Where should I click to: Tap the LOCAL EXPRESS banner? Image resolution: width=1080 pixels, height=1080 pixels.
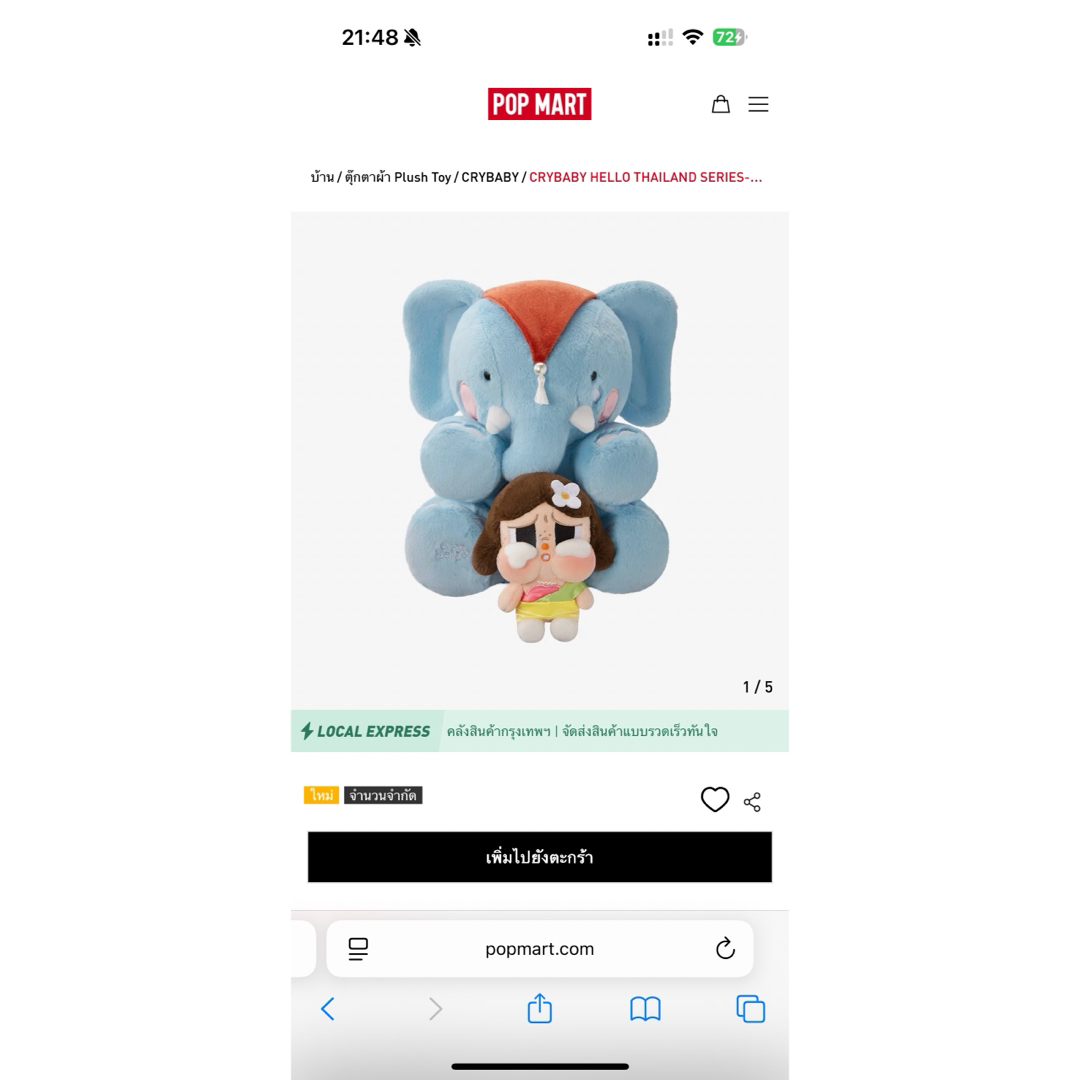click(539, 731)
